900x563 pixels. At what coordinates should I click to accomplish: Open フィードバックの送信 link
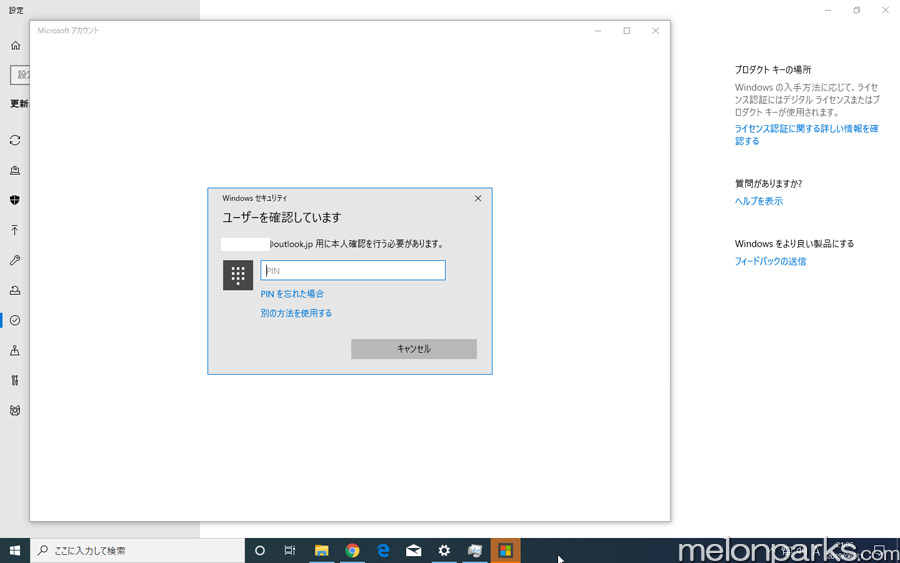tap(770, 261)
